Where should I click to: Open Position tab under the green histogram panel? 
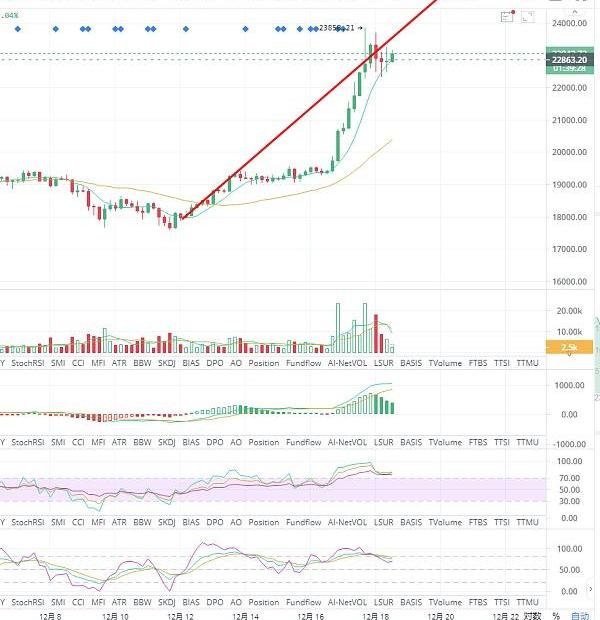[263, 442]
